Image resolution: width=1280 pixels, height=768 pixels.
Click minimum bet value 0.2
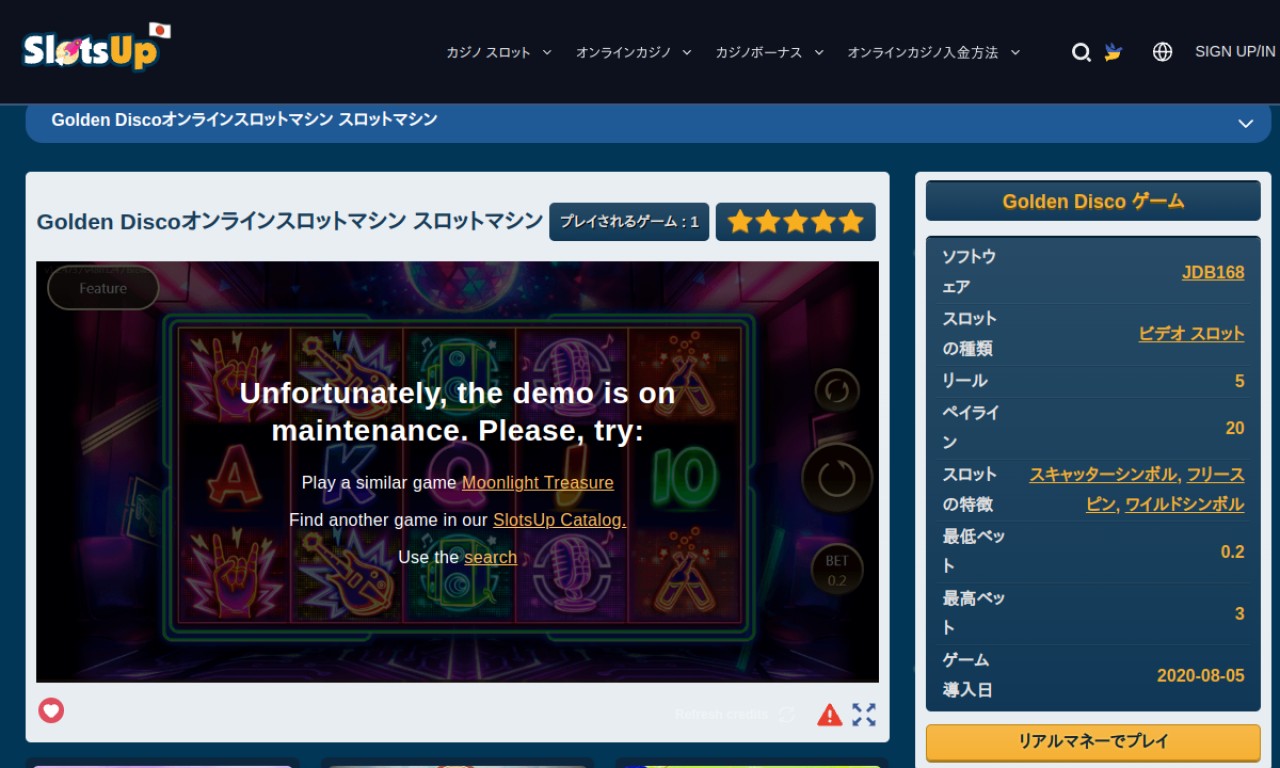1233,552
